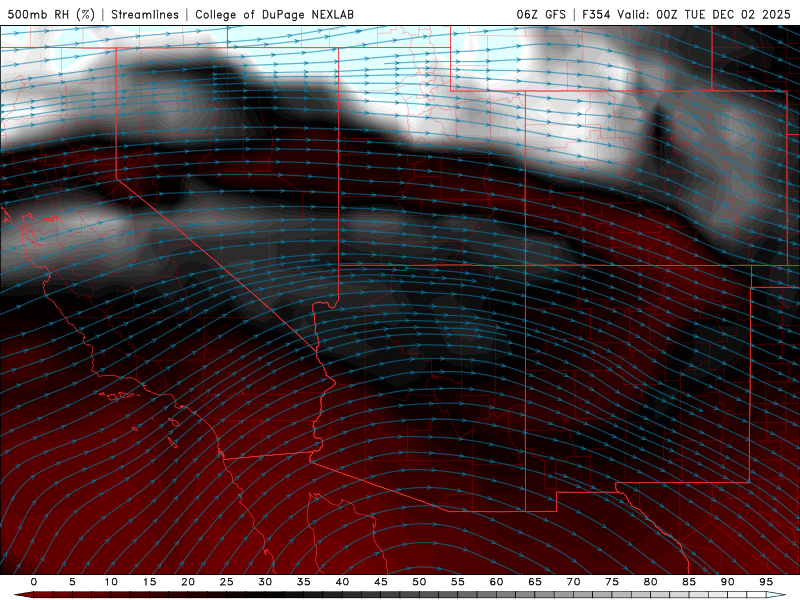Click the '25' color scale label
This screenshot has height=600, width=800.
(227, 582)
